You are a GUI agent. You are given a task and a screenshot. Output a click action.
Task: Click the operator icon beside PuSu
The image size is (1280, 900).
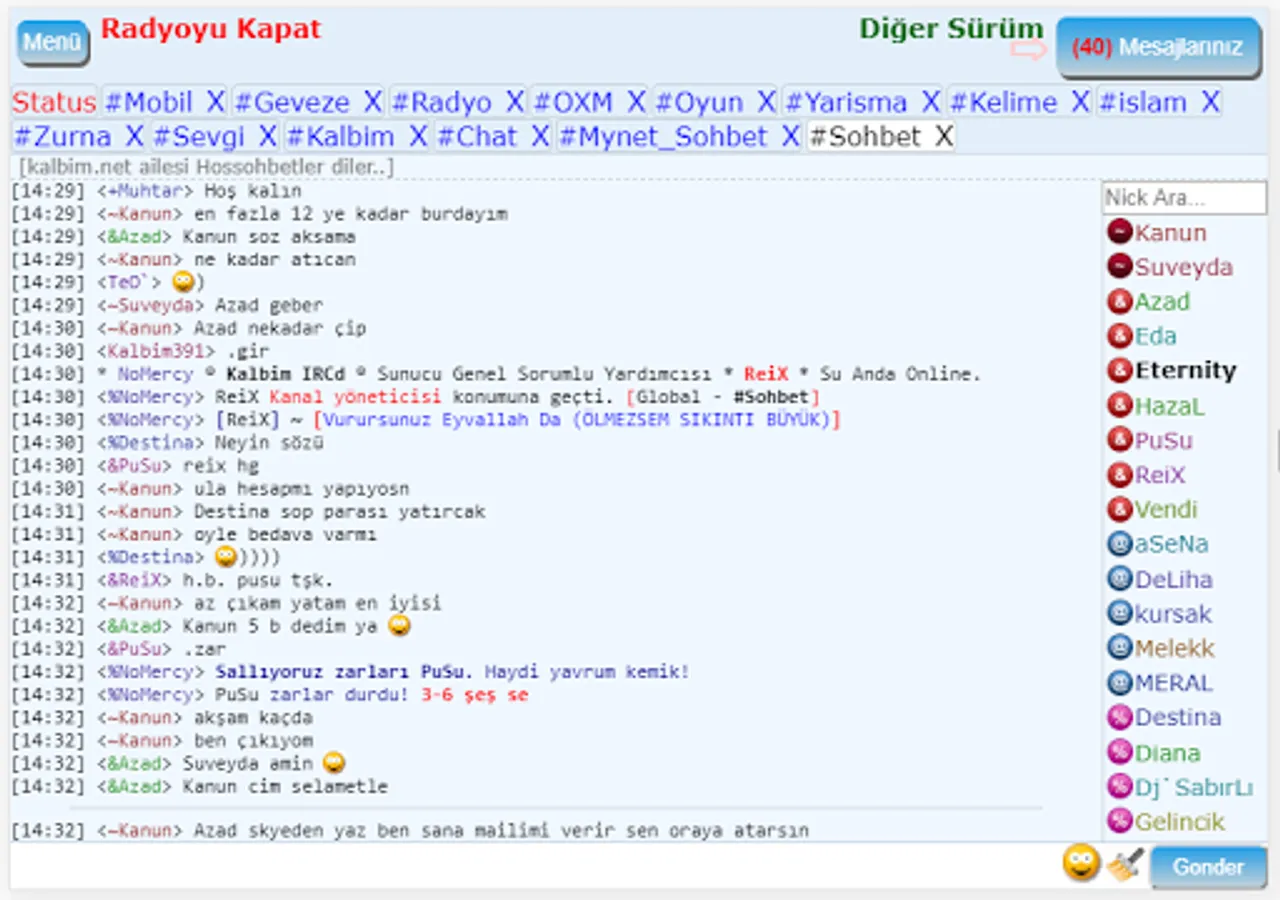tap(1119, 440)
